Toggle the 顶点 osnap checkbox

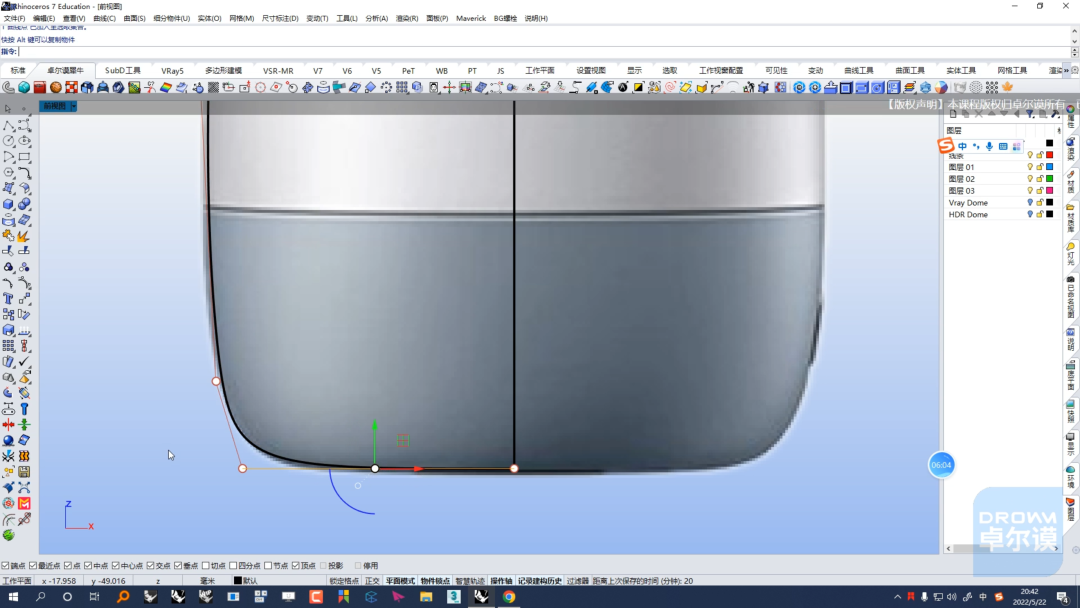(x=295, y=566)
